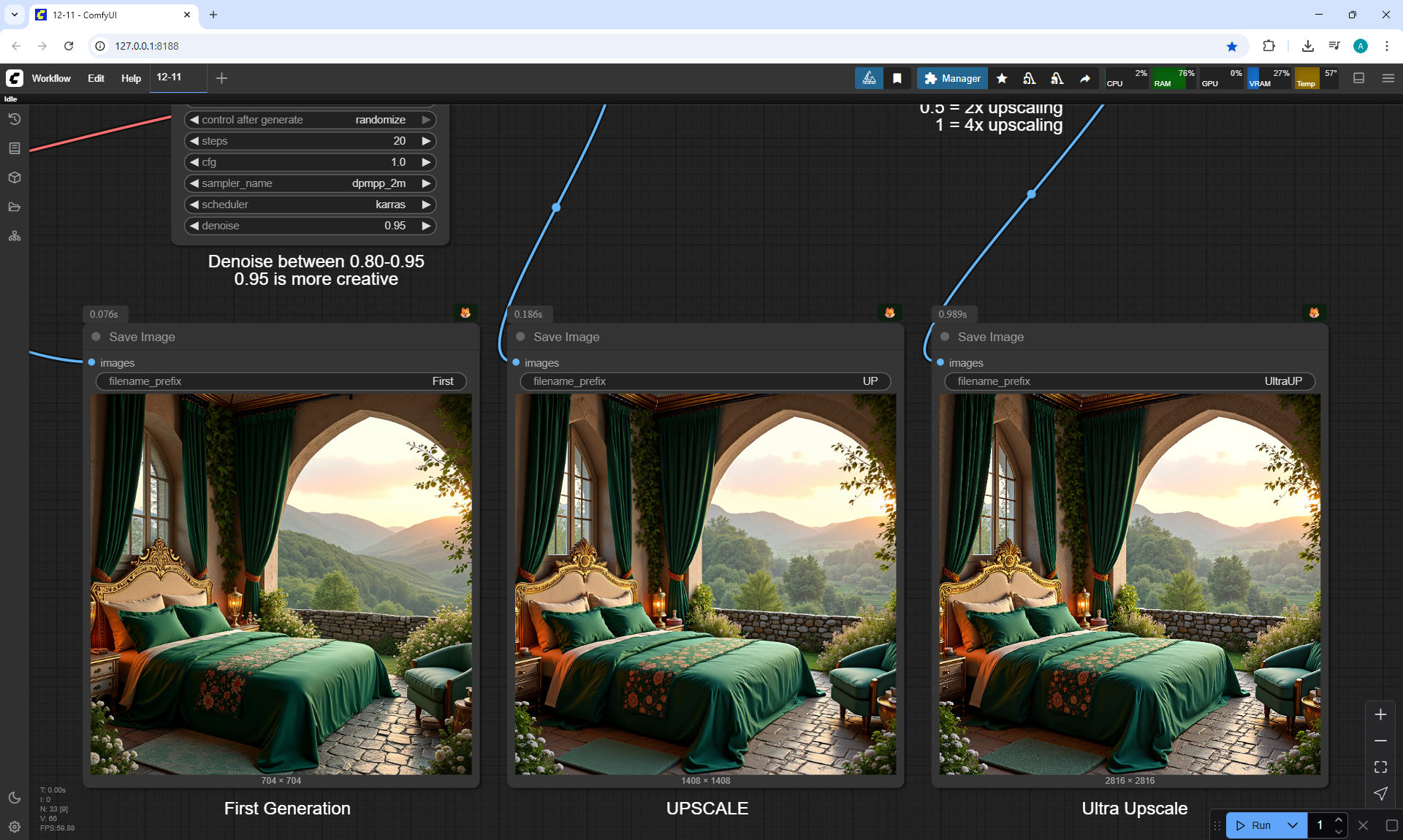1403x840 pixels.
Task: Open the node library sidebar panel
Action: coord(15,148)
